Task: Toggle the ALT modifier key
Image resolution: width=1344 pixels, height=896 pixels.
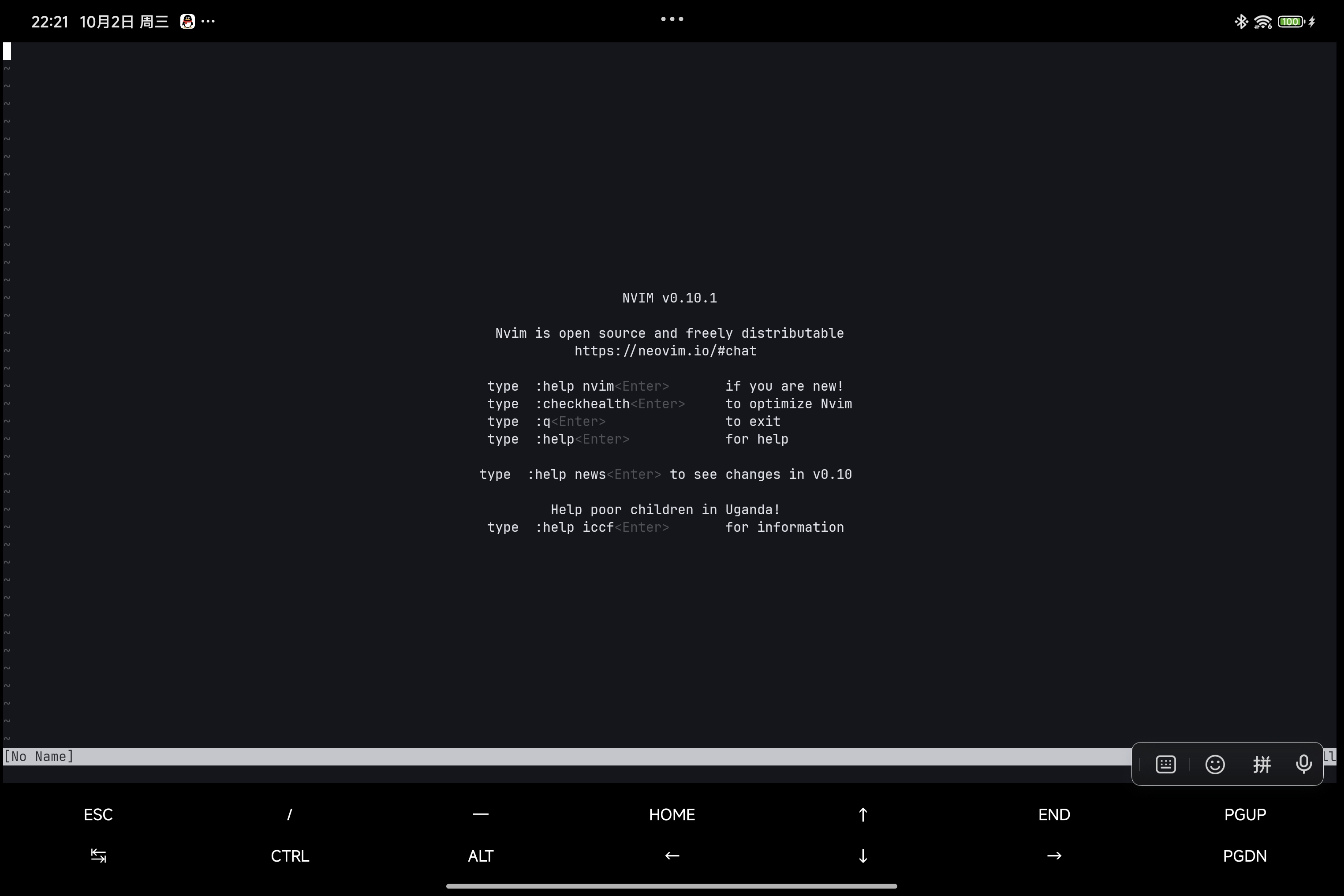Action: tap(481, 855)
